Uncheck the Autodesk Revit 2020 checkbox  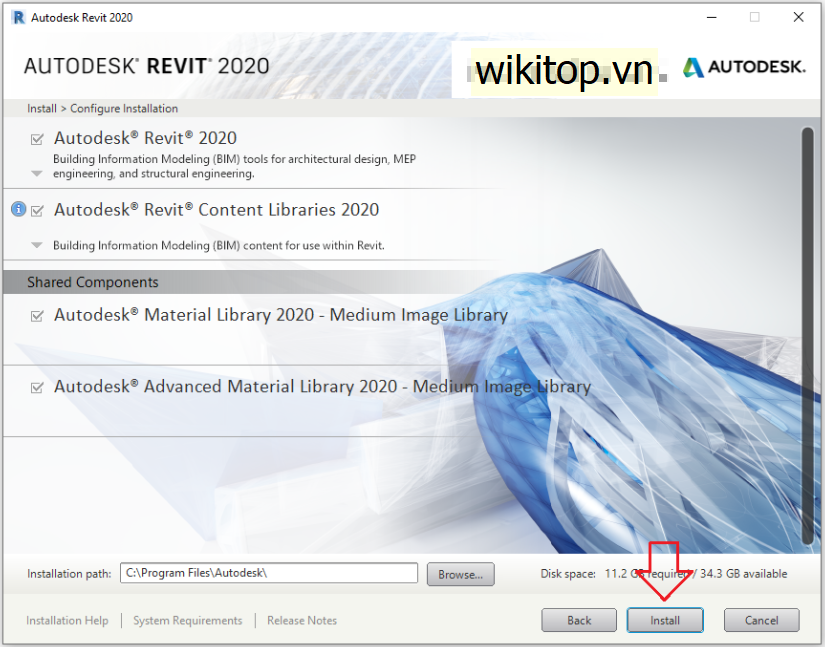tap(37, 139)
